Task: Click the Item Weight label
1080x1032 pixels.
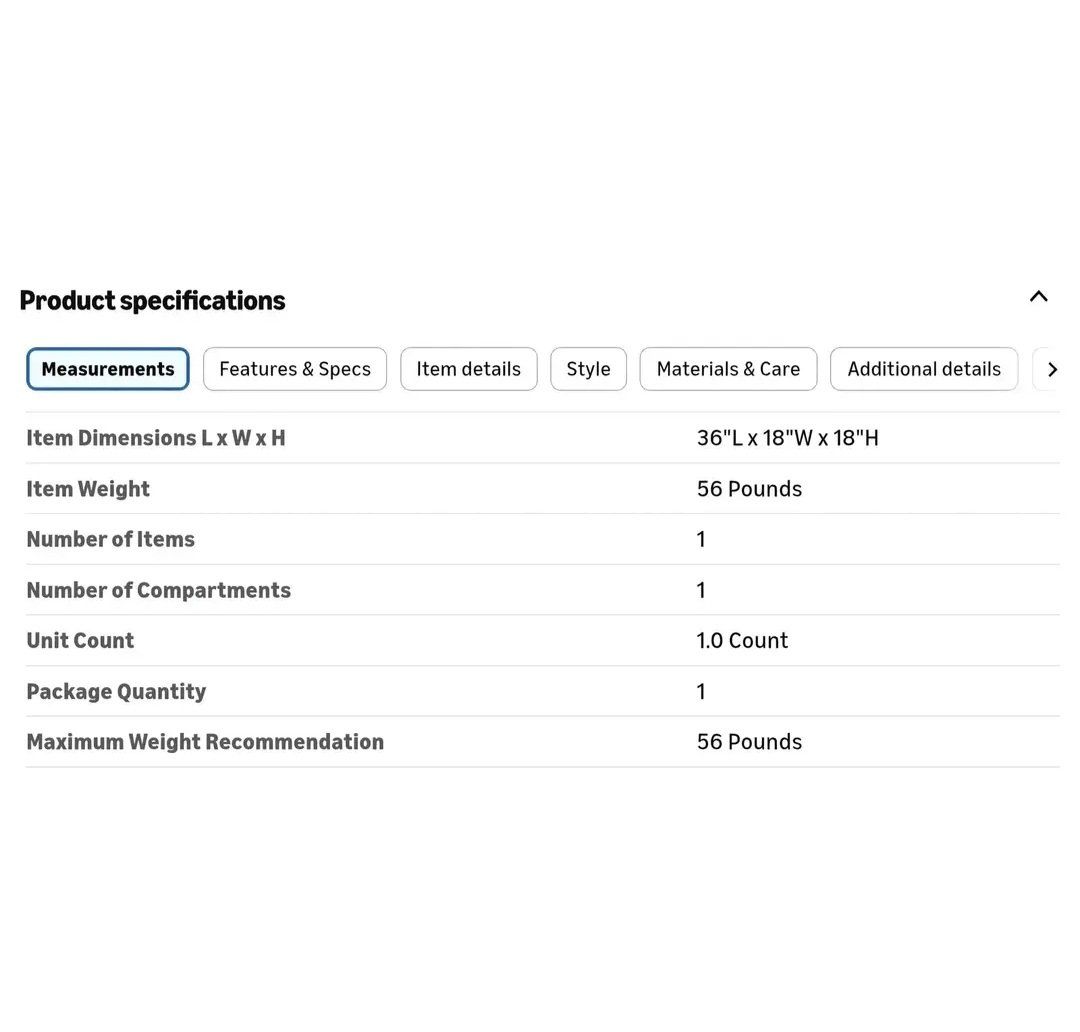Action: coord(88,489)
